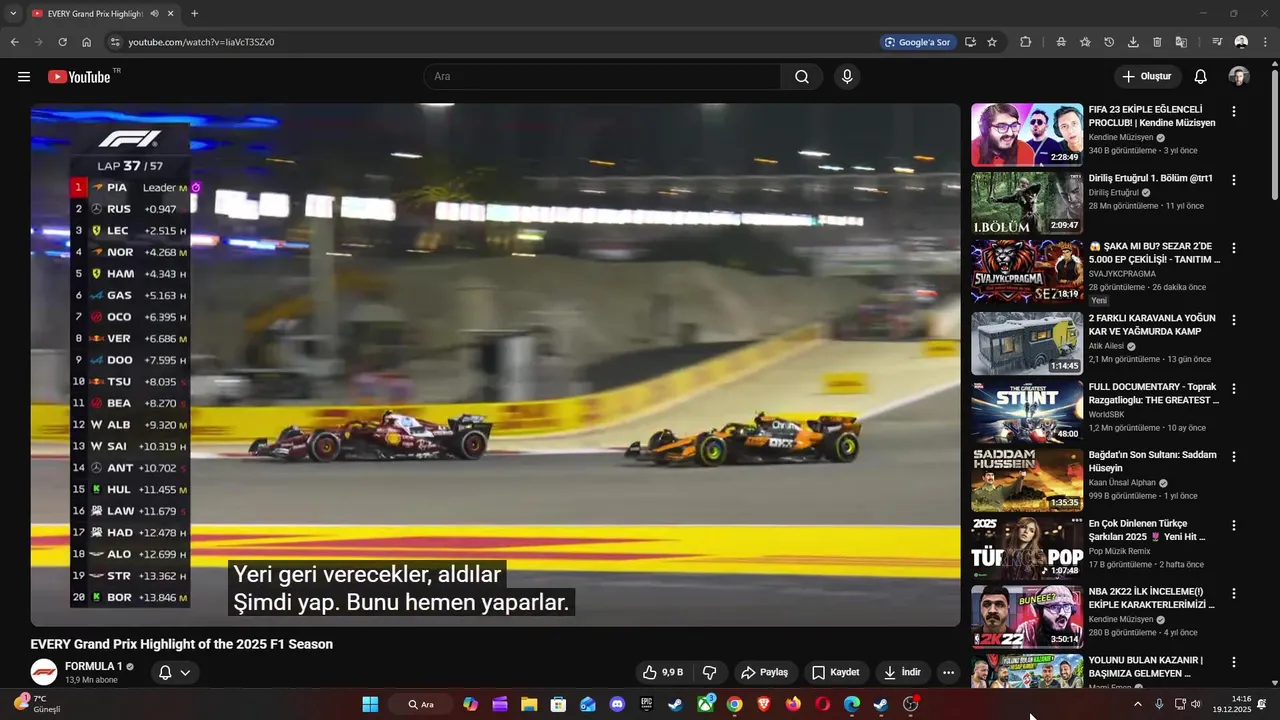Screen dimensions: 1280x720
Task: Install app icon in address bar
Action: coord(970,42)
